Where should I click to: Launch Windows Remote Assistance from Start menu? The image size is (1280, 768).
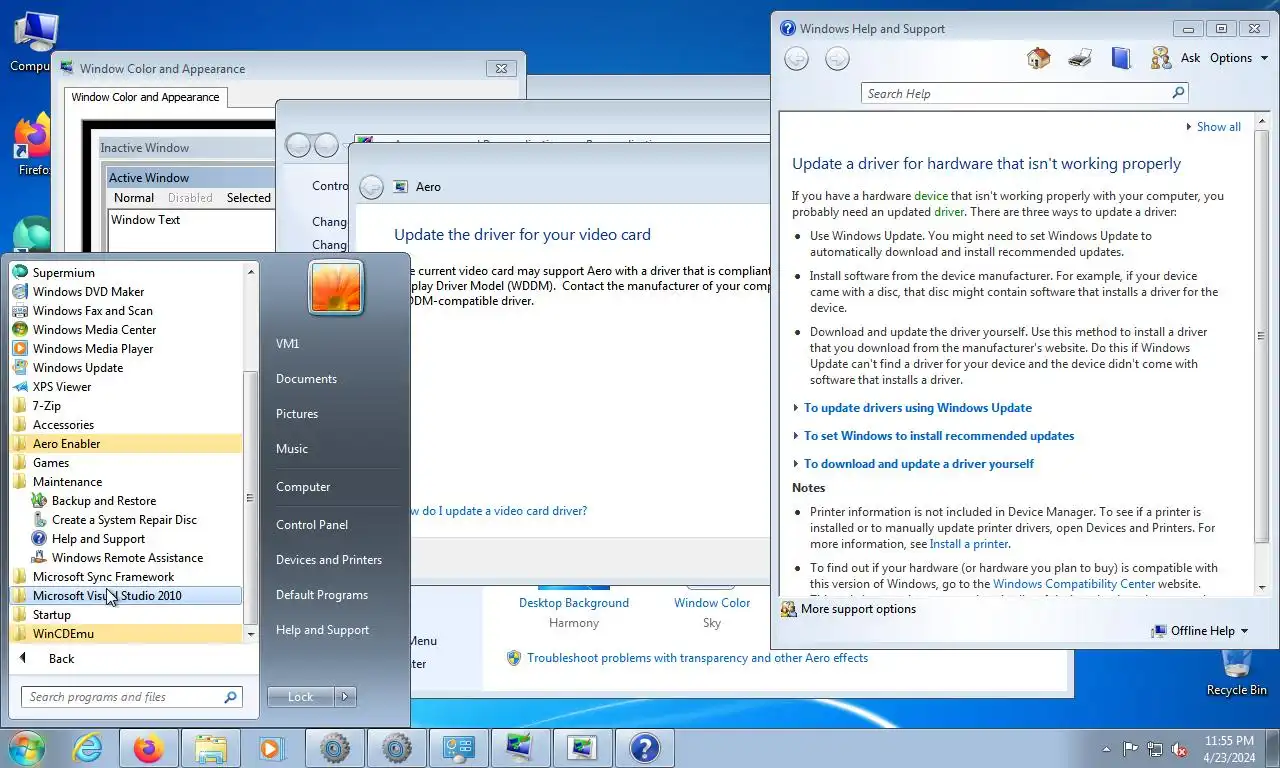[127, 557]
